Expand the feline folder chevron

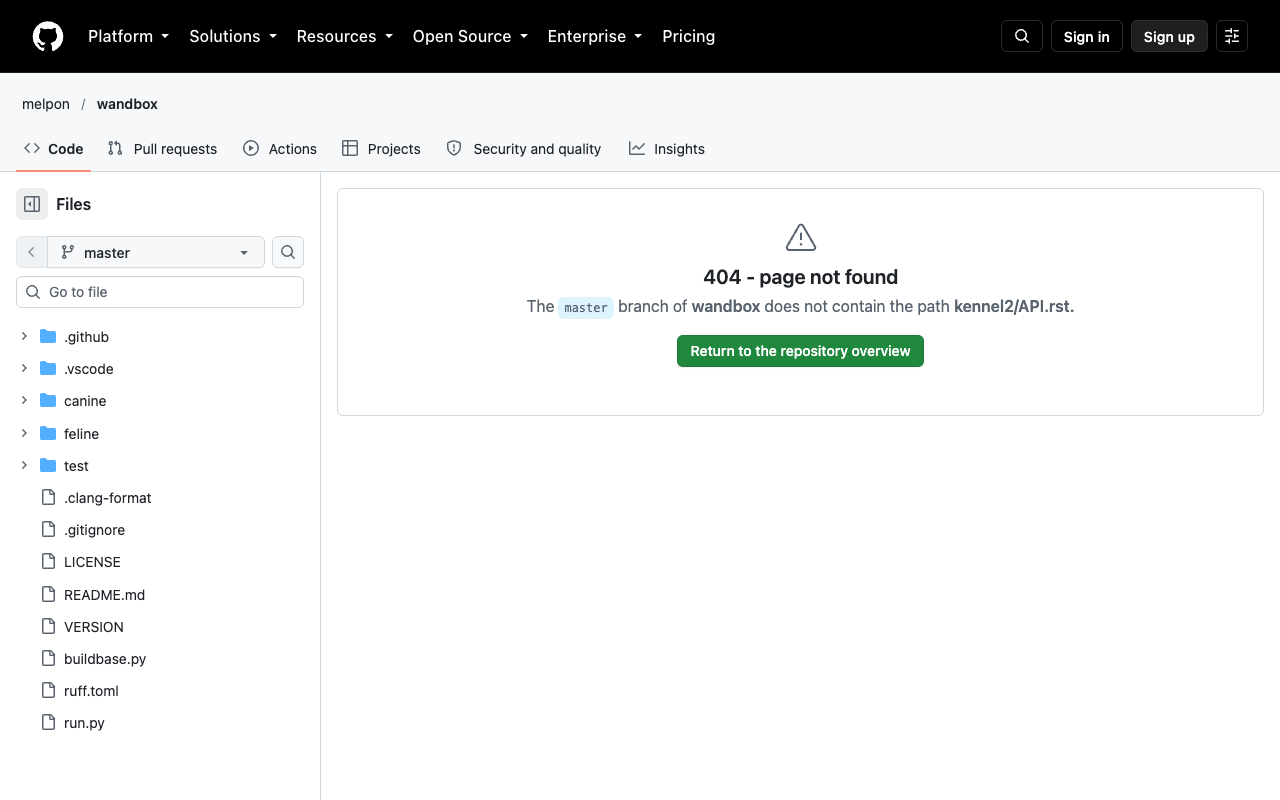pos(25,434)
